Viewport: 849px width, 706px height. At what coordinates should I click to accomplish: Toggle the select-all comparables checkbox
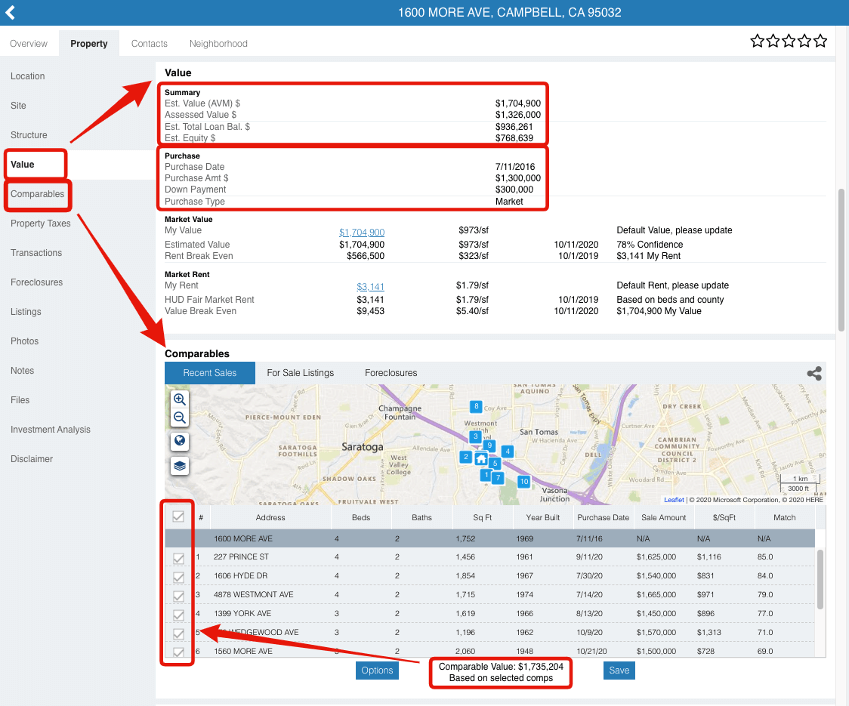coord(179,517)
